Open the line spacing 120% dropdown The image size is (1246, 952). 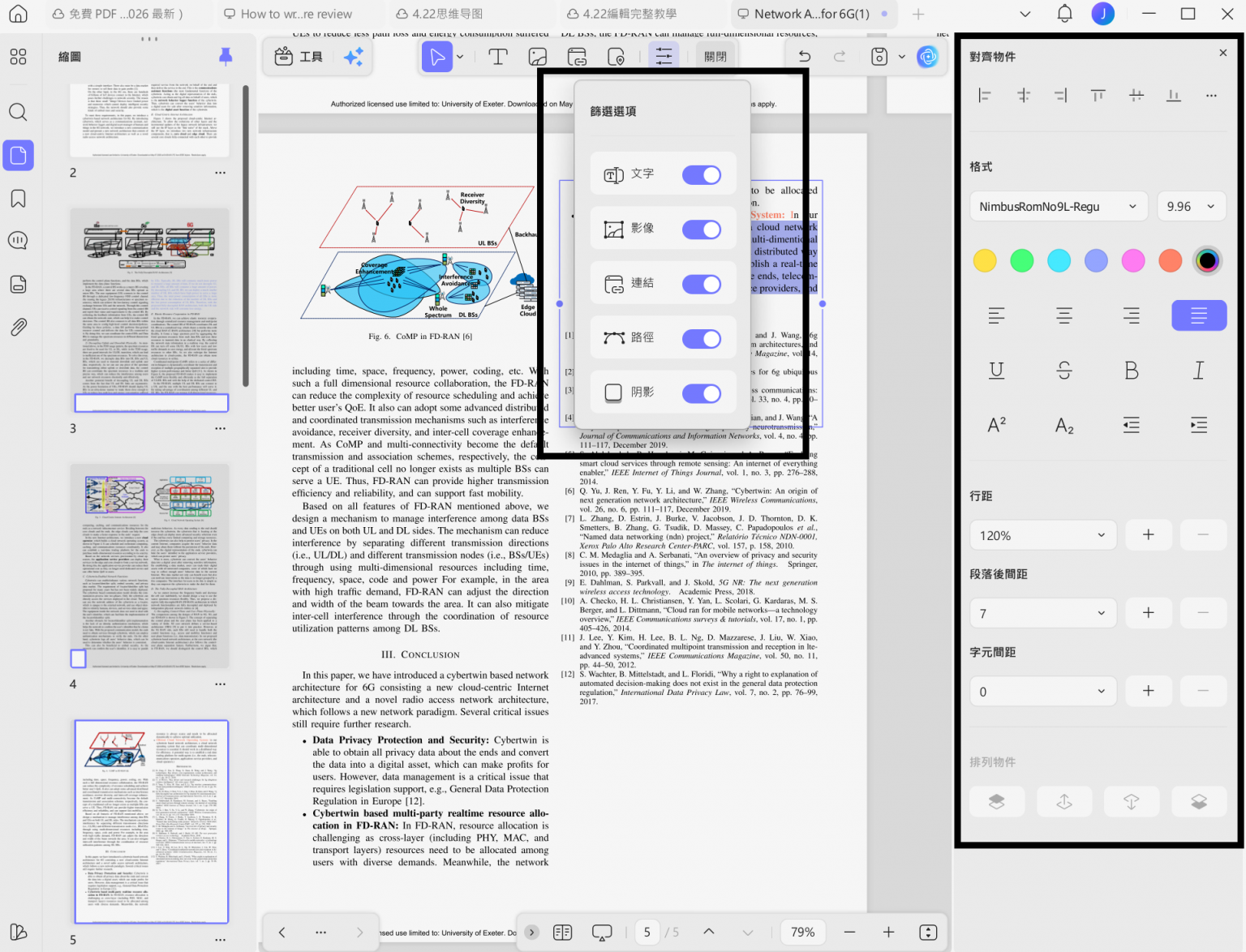coord(1043,535)
